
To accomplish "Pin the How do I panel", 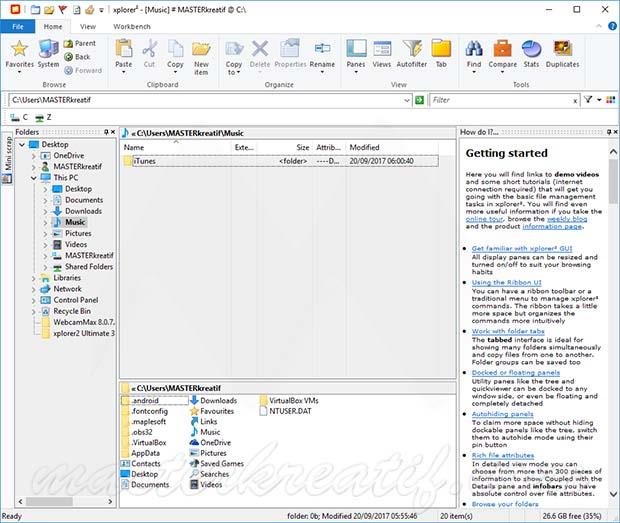I will coord(609,132).
